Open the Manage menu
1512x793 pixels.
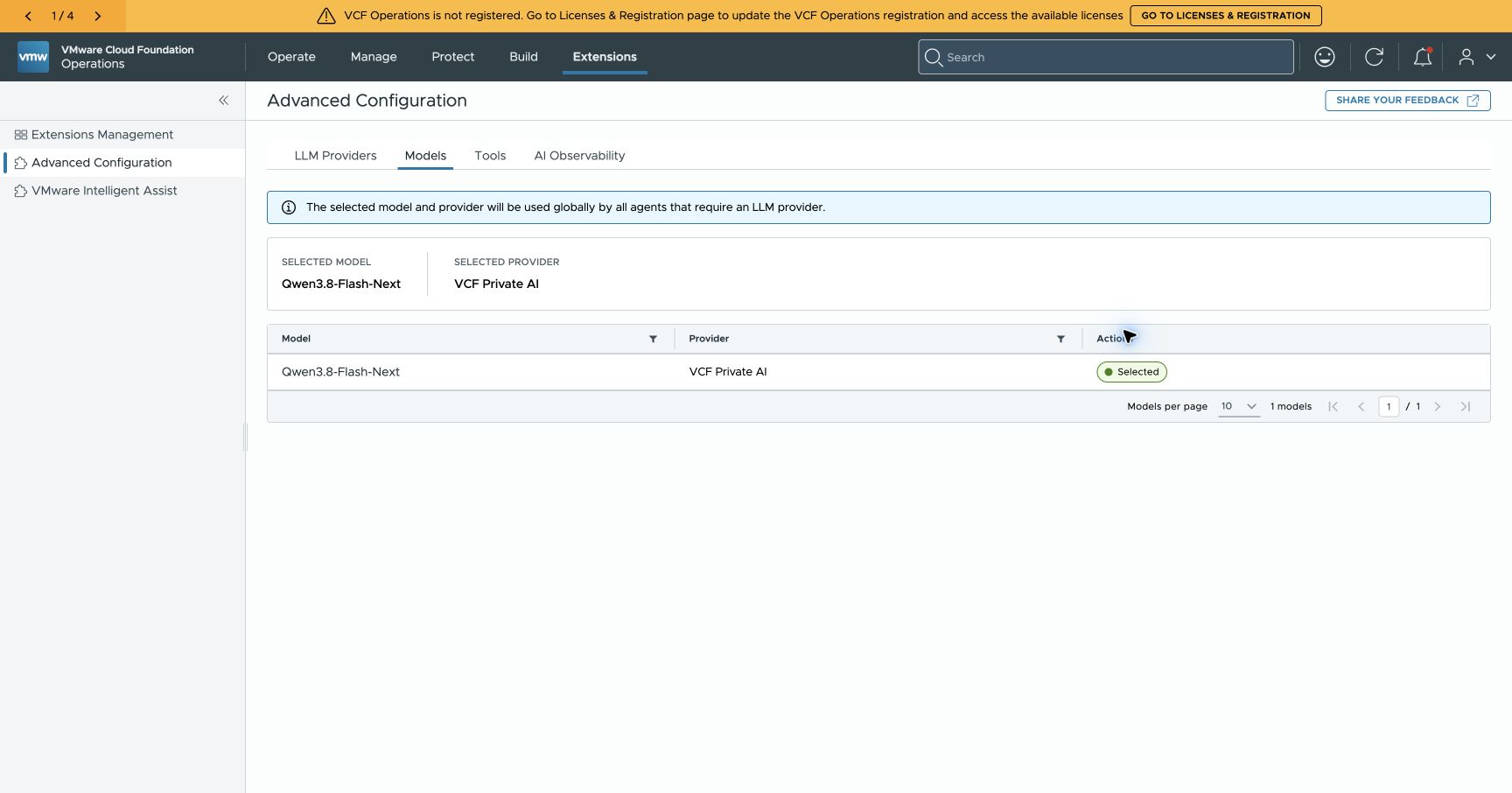[374, 57]
